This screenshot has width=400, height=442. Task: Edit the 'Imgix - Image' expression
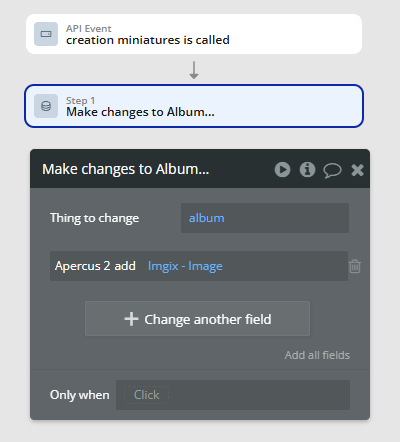tap(185, 266)
